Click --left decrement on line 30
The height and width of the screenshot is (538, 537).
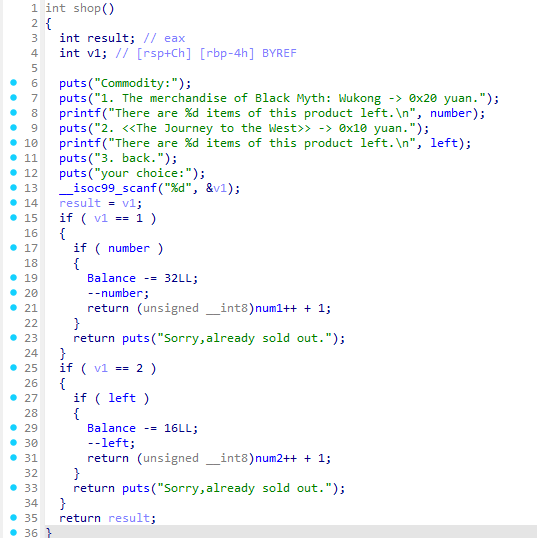click(111, 443)
